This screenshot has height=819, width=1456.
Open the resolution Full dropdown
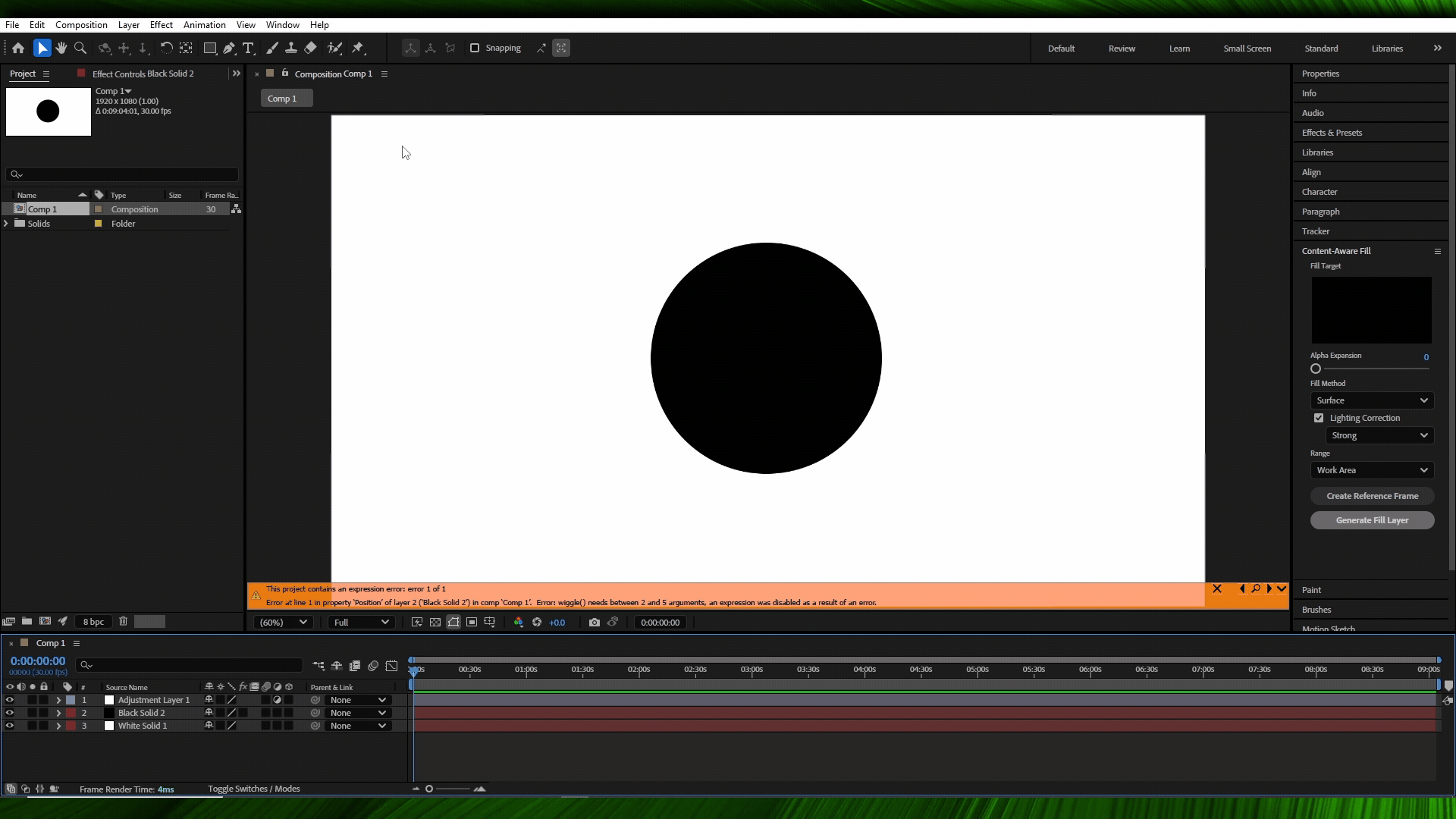pyautogui.click(x=361, y=623)
